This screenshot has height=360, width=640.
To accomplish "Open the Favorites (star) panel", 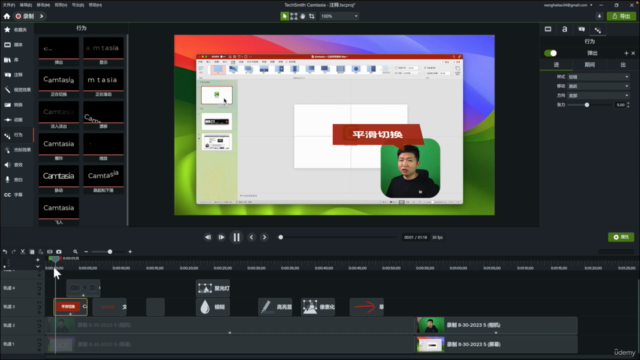I will [x=16, y=30].
